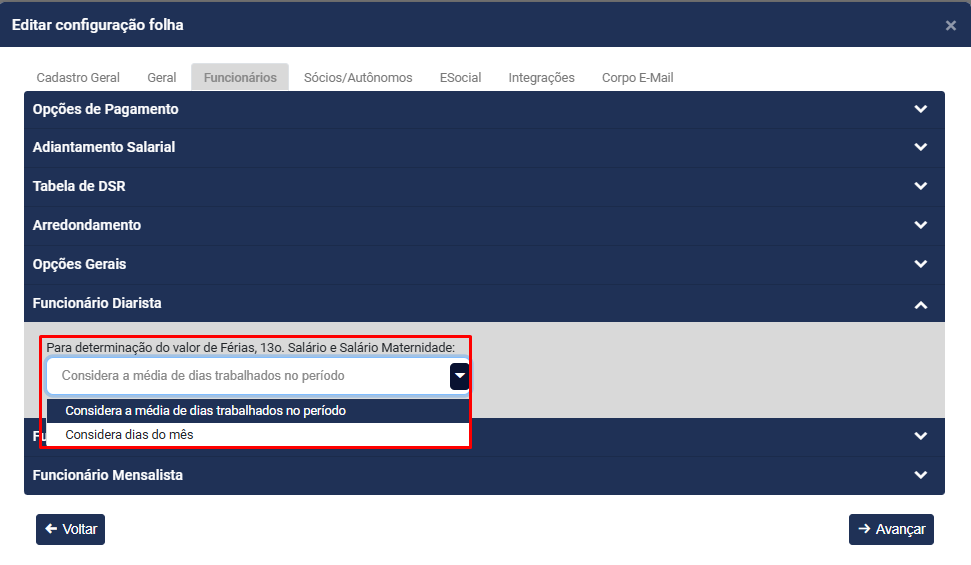Expand Adiantamento Salarial chevron
The image size is (971, 565).
click(x=921, y=147)
